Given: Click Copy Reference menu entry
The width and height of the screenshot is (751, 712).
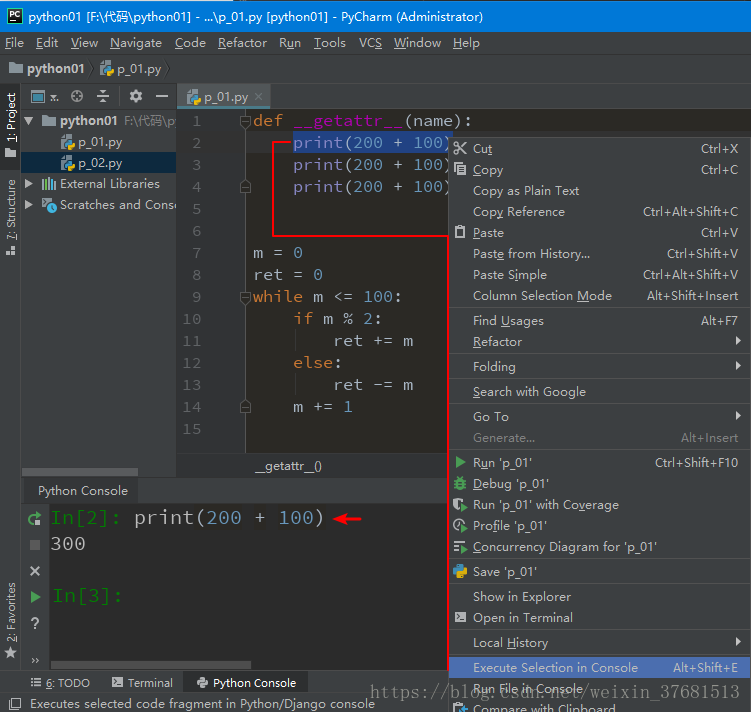Looking at the screenshot, I should 599,212.
